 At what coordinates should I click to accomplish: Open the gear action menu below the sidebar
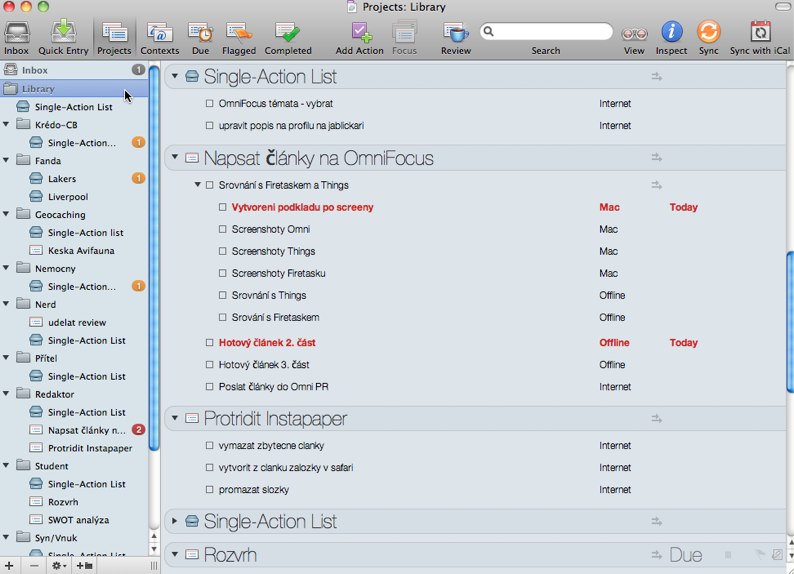click(59, 565)
